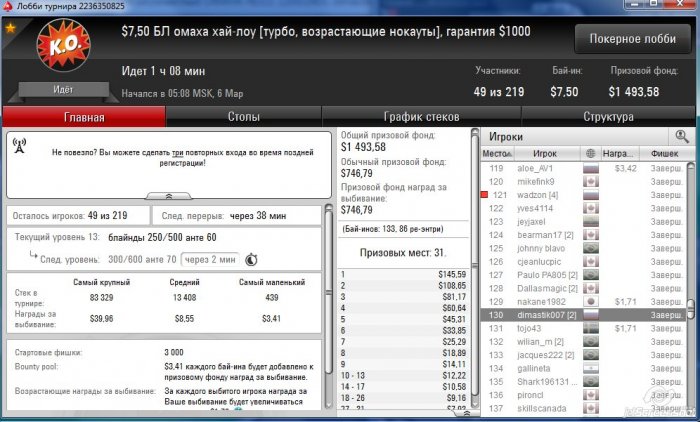The width and height of the screenshot is (700, 422).
Task: Select player row pironcl
Action: point(583,395)
